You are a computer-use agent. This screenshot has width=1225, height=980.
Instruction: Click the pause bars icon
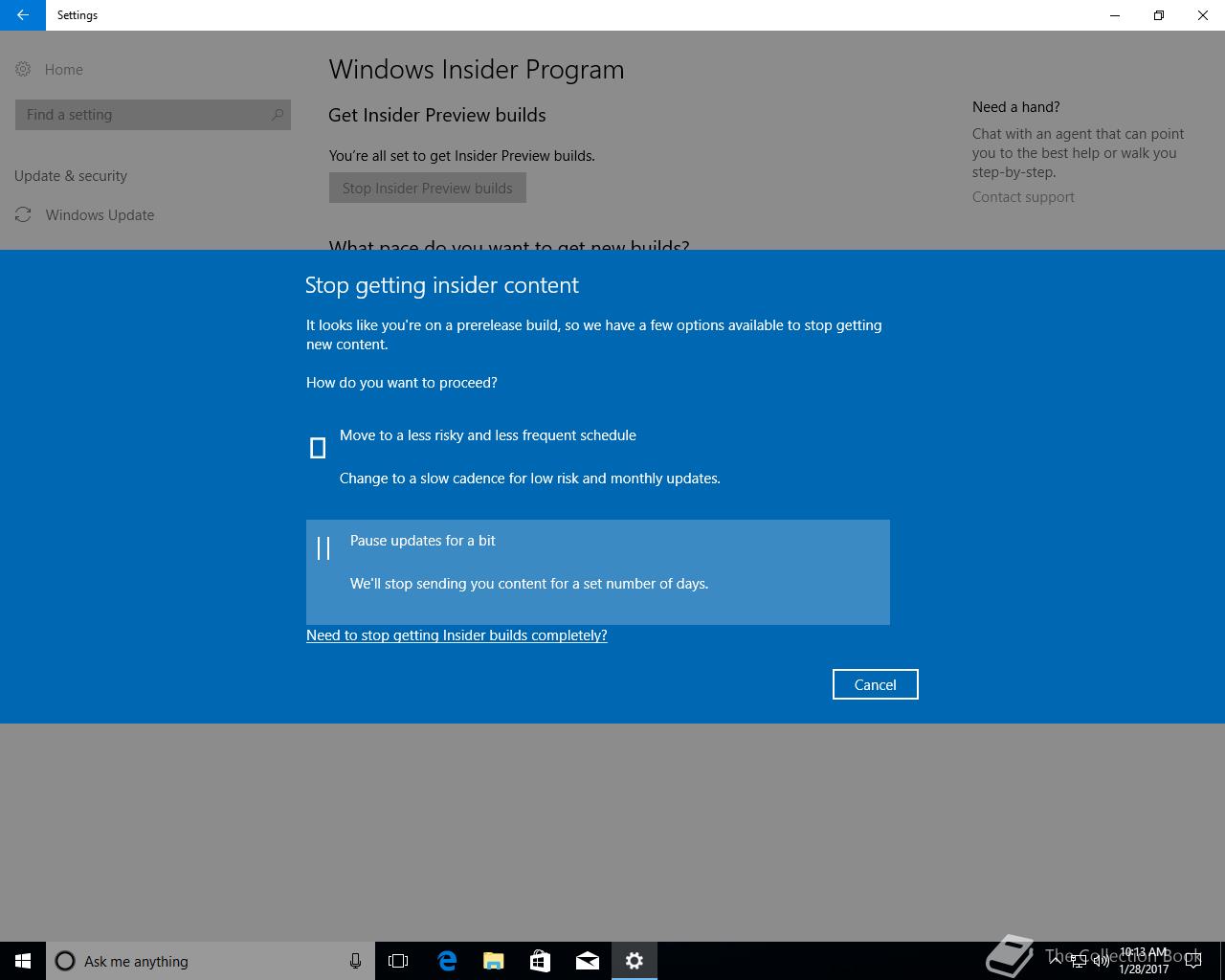pyautogui.click(x=323, y=547)
